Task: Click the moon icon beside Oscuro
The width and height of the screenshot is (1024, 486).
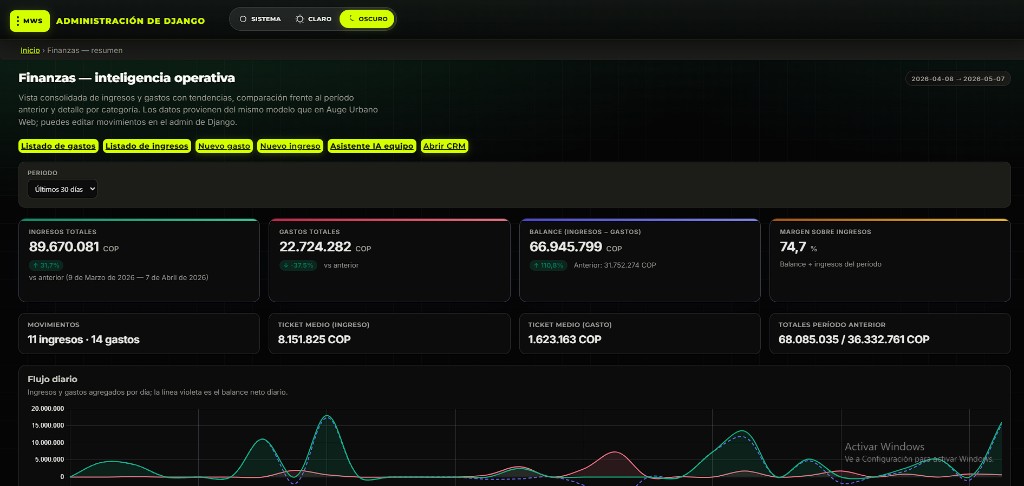Action: [351, 19]
